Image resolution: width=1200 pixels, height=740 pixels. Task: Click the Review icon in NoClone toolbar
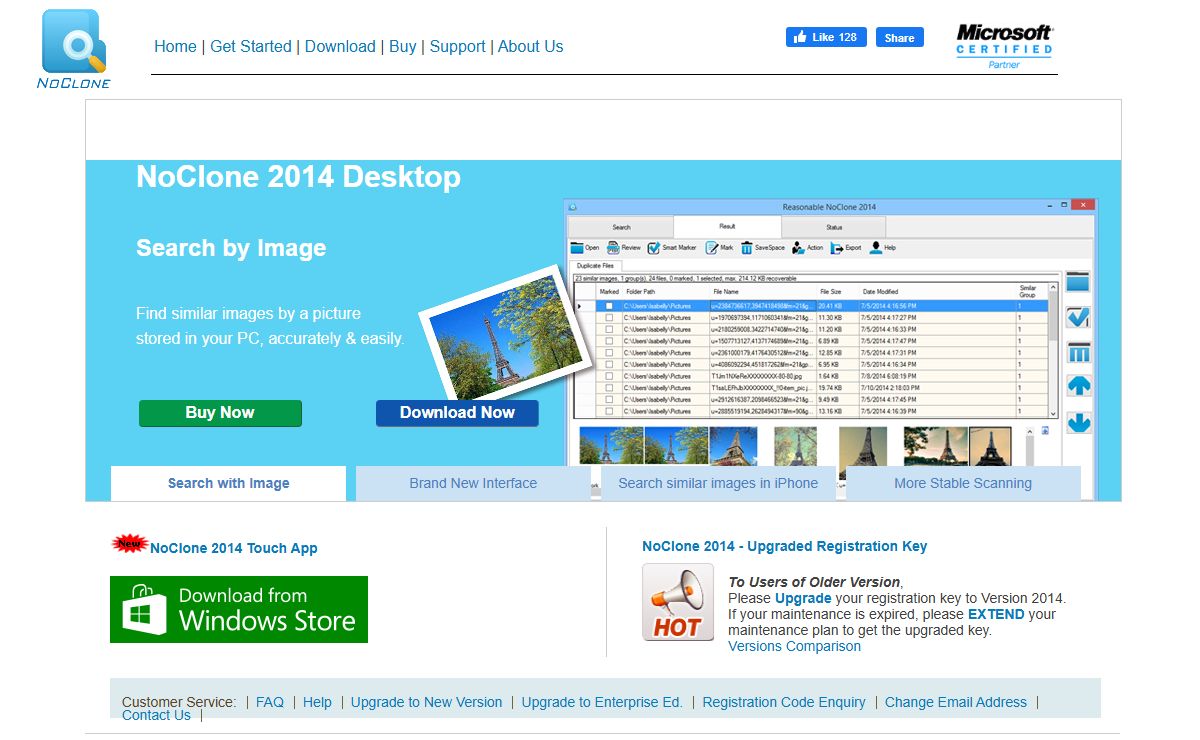612,248
